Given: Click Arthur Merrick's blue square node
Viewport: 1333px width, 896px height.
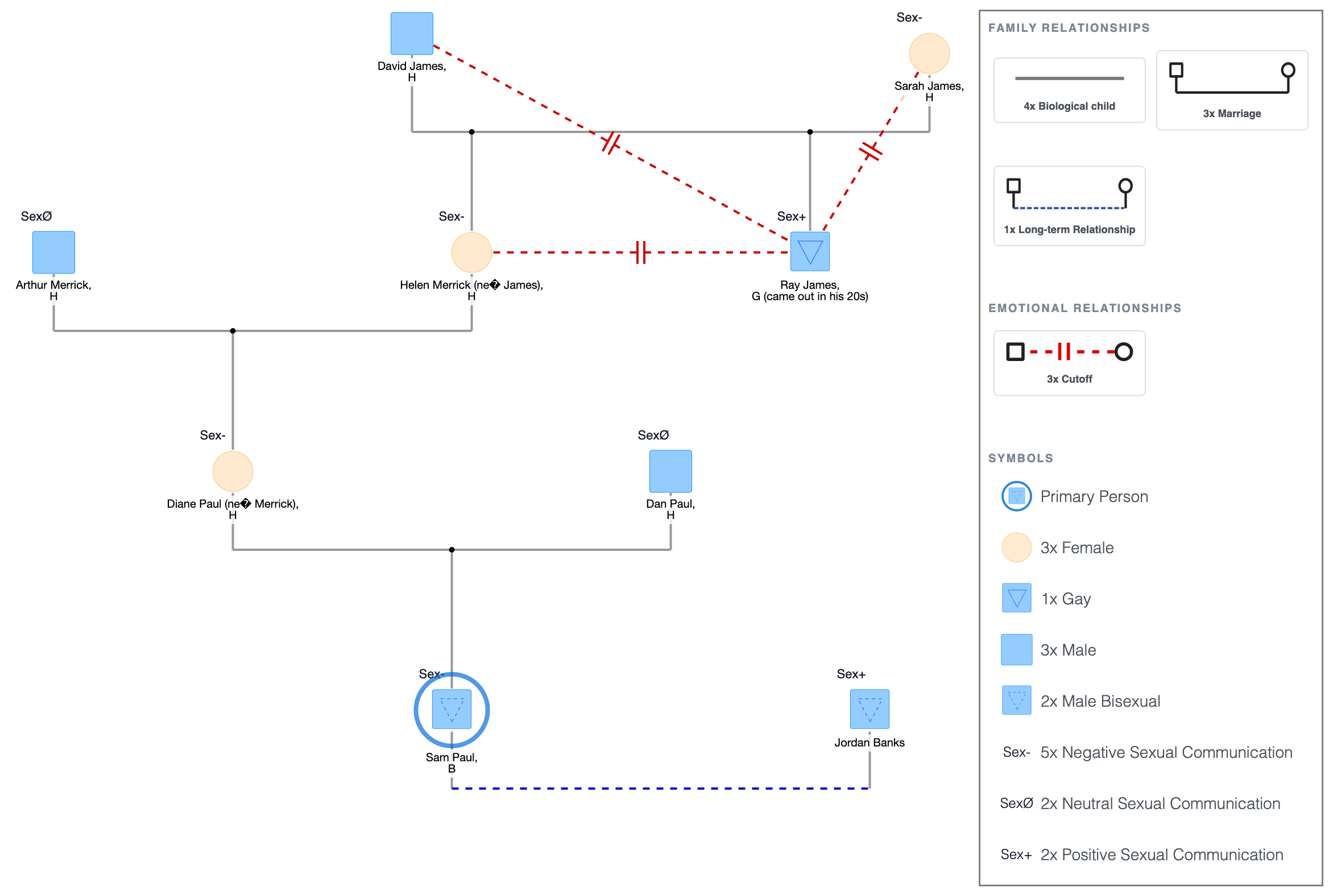Looking at the screenshot, I should point(53,252).
